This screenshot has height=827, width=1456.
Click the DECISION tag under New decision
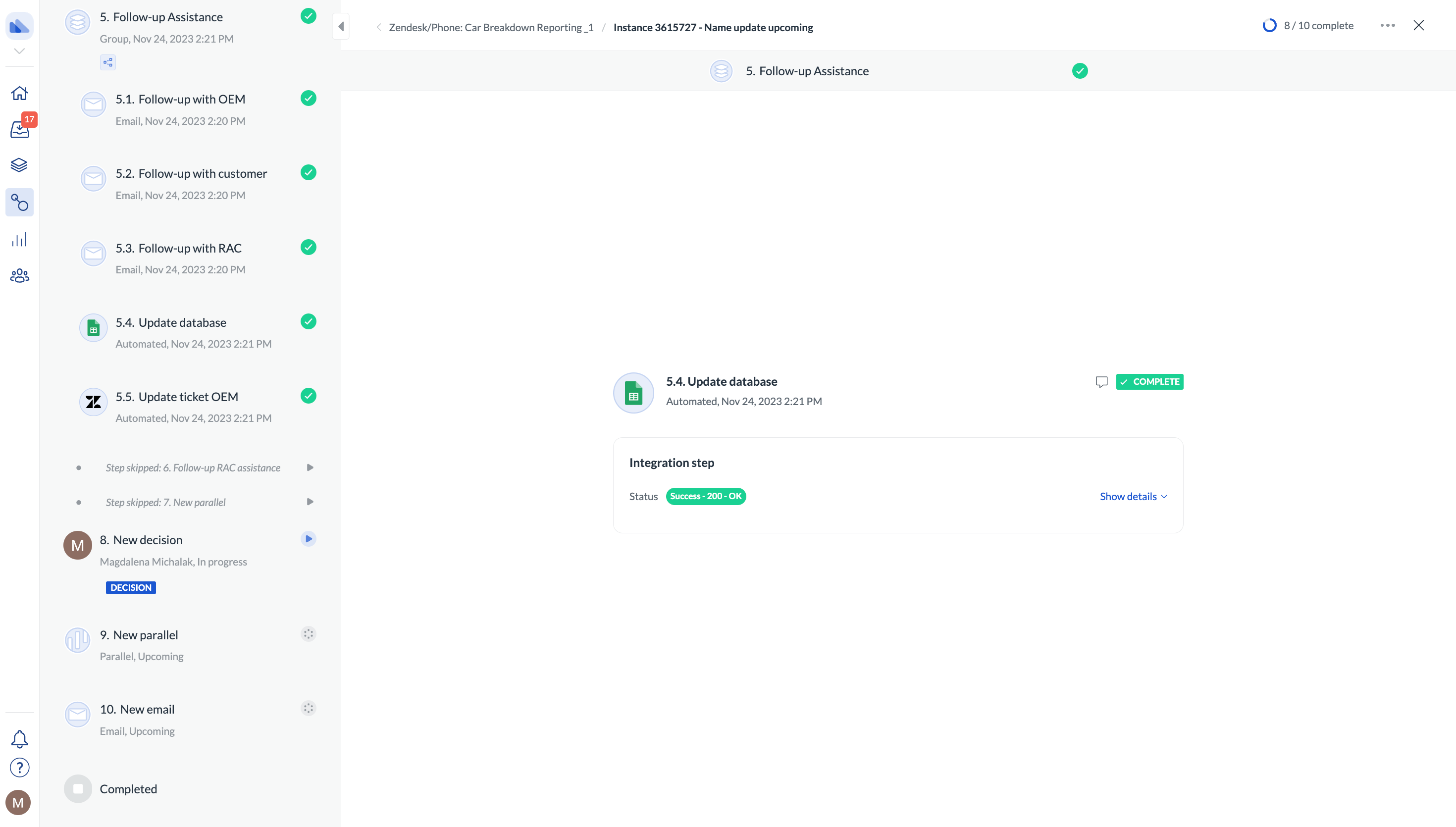(x=131, y=588)
